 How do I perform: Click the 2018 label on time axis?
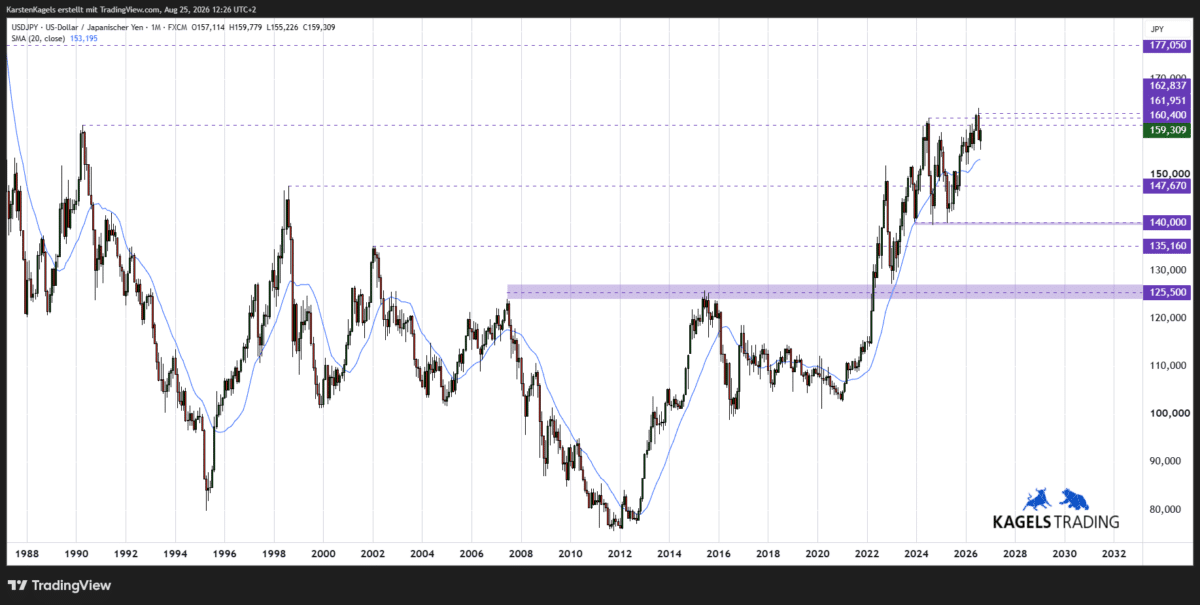[768, 552]
